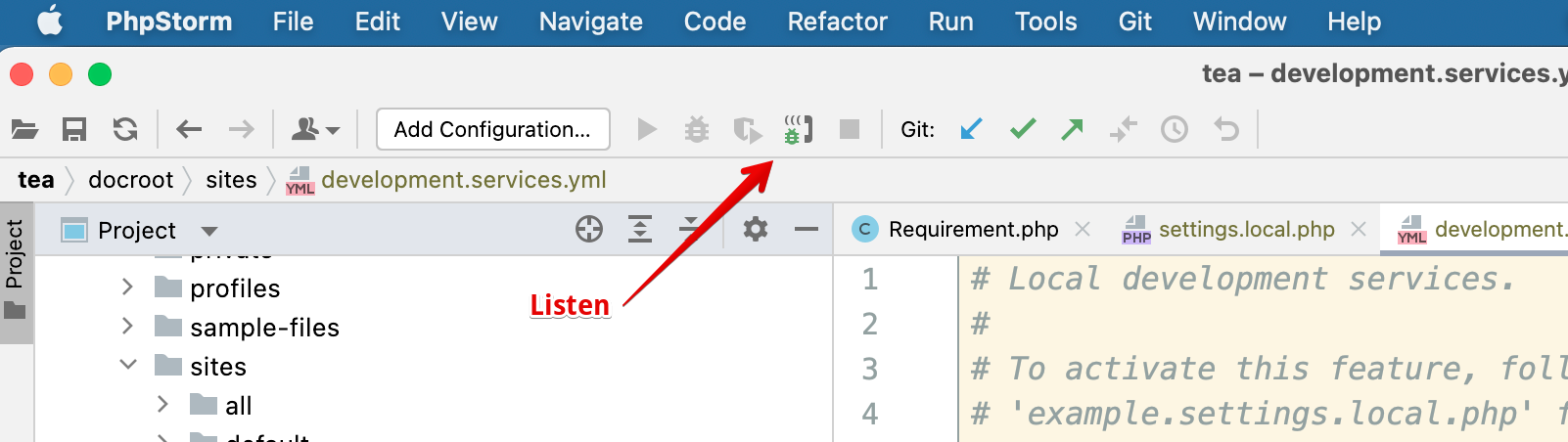Open the Git menu
The height and width of the screenshot is (442, 1568).
point(1135,22)
